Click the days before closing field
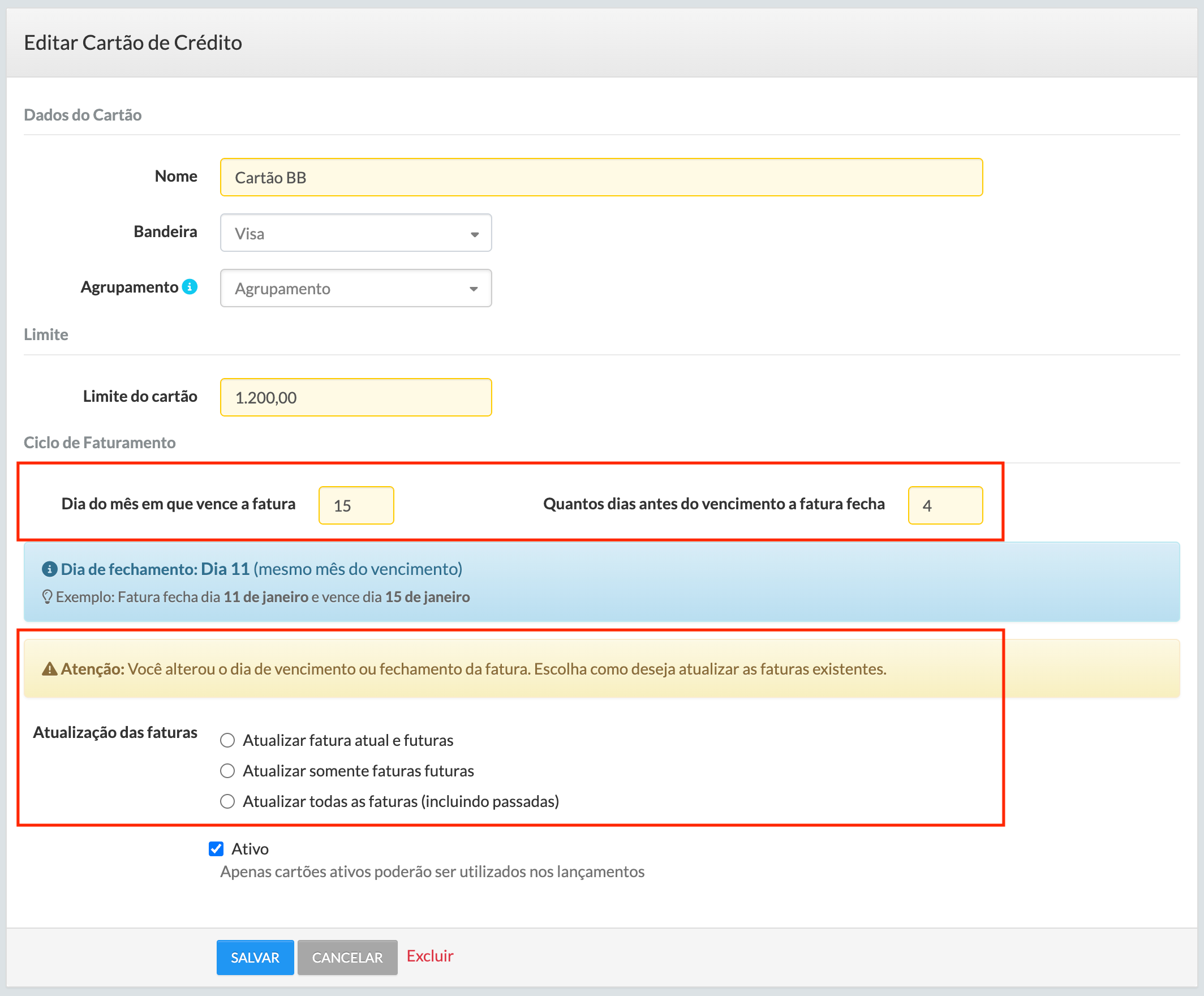The image size is (1204, 996). (x=945, y=505)
